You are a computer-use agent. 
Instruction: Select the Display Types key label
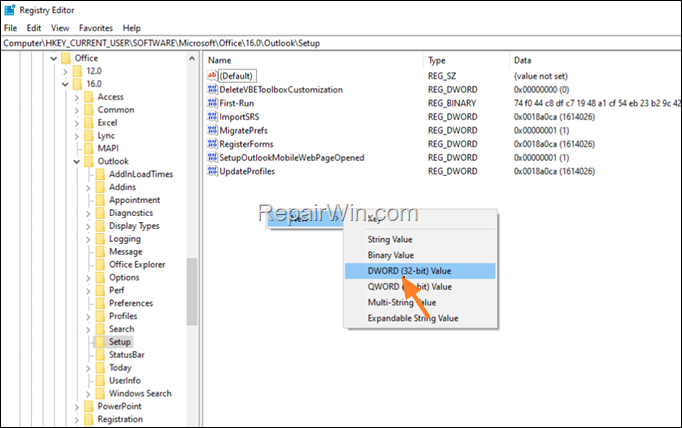(x=134, y=226)
